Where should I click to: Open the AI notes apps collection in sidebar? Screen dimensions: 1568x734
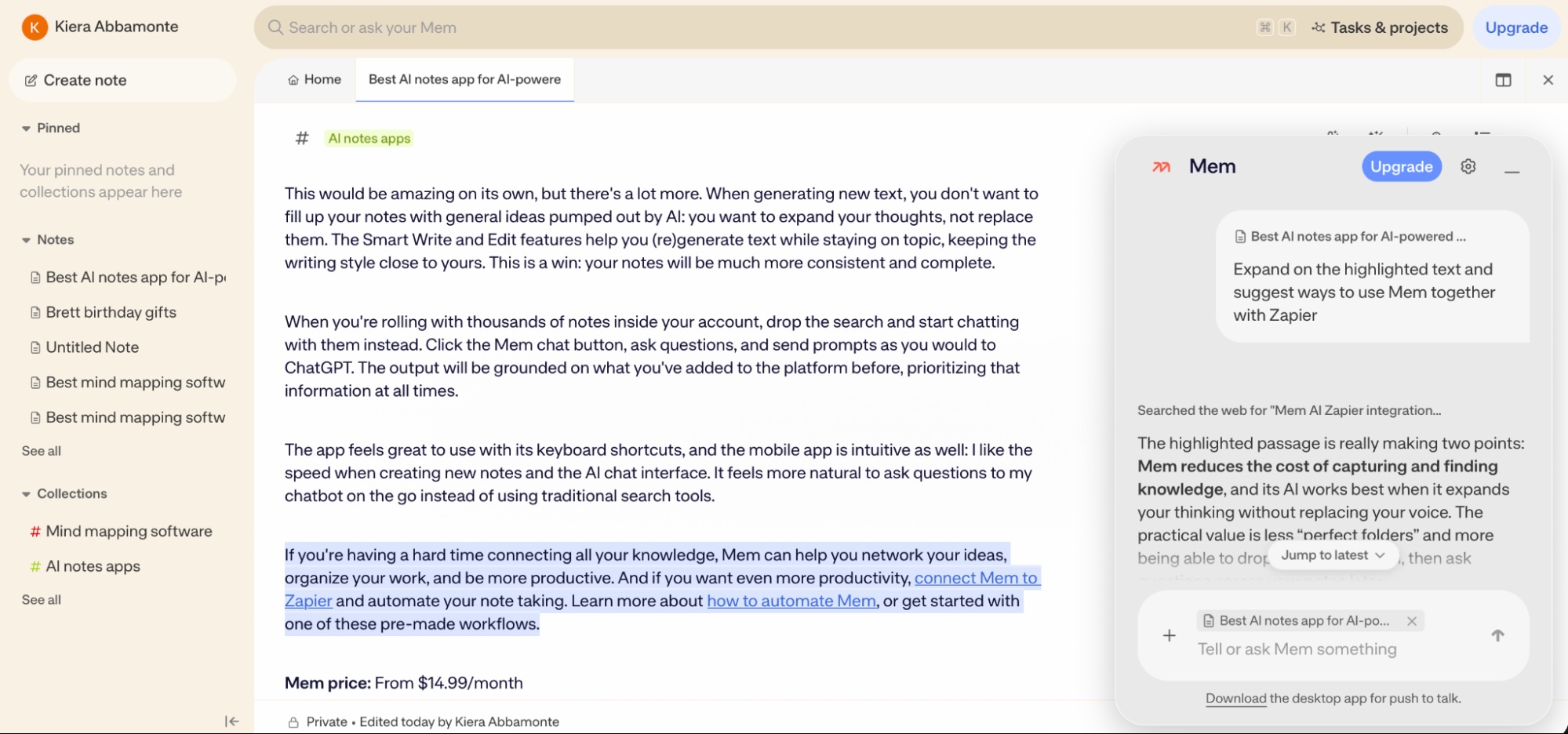tap(85, 566)
